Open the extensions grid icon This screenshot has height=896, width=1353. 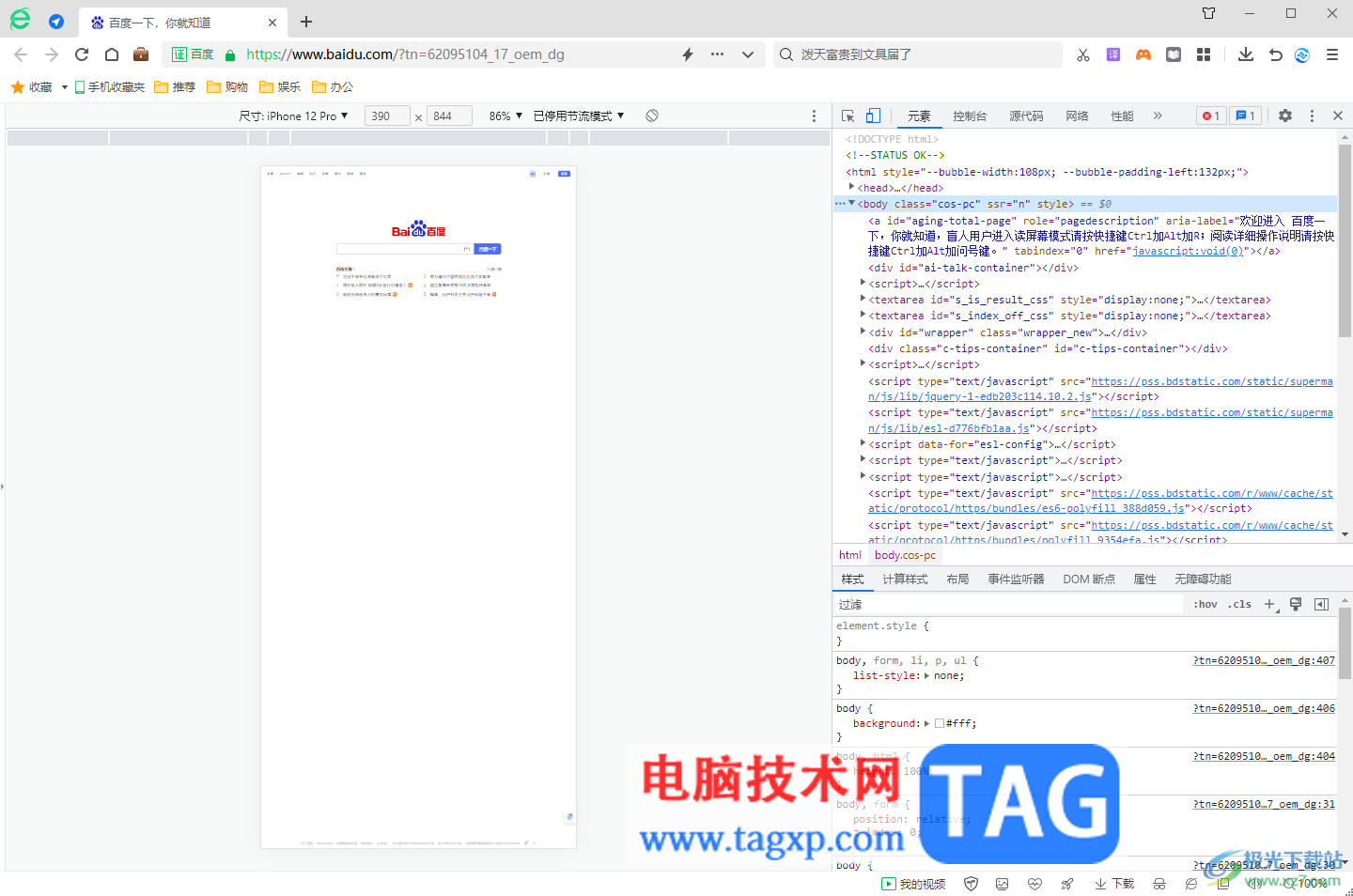coord(1204,54)
